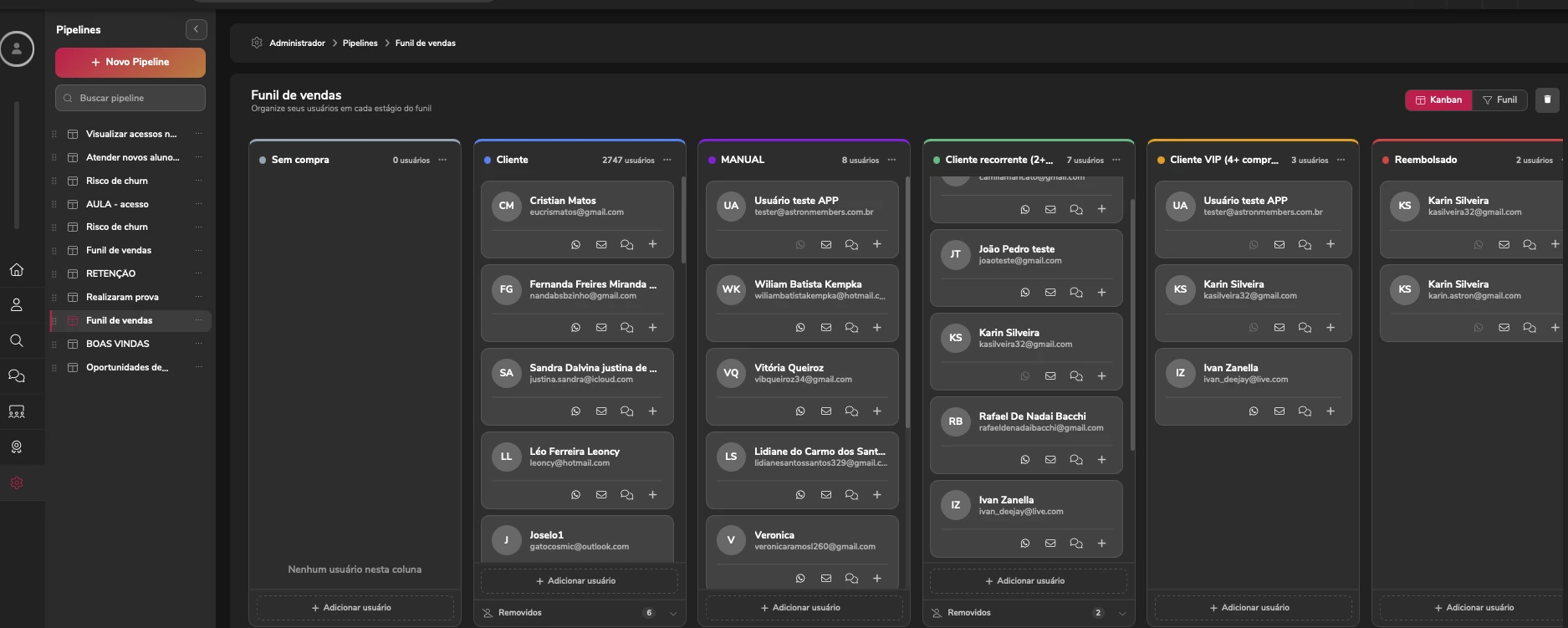Image resolution: width=1568 pixels, height=628 pixels.
Task: Expand Removidos section in Cliente column
Action: 580,613
